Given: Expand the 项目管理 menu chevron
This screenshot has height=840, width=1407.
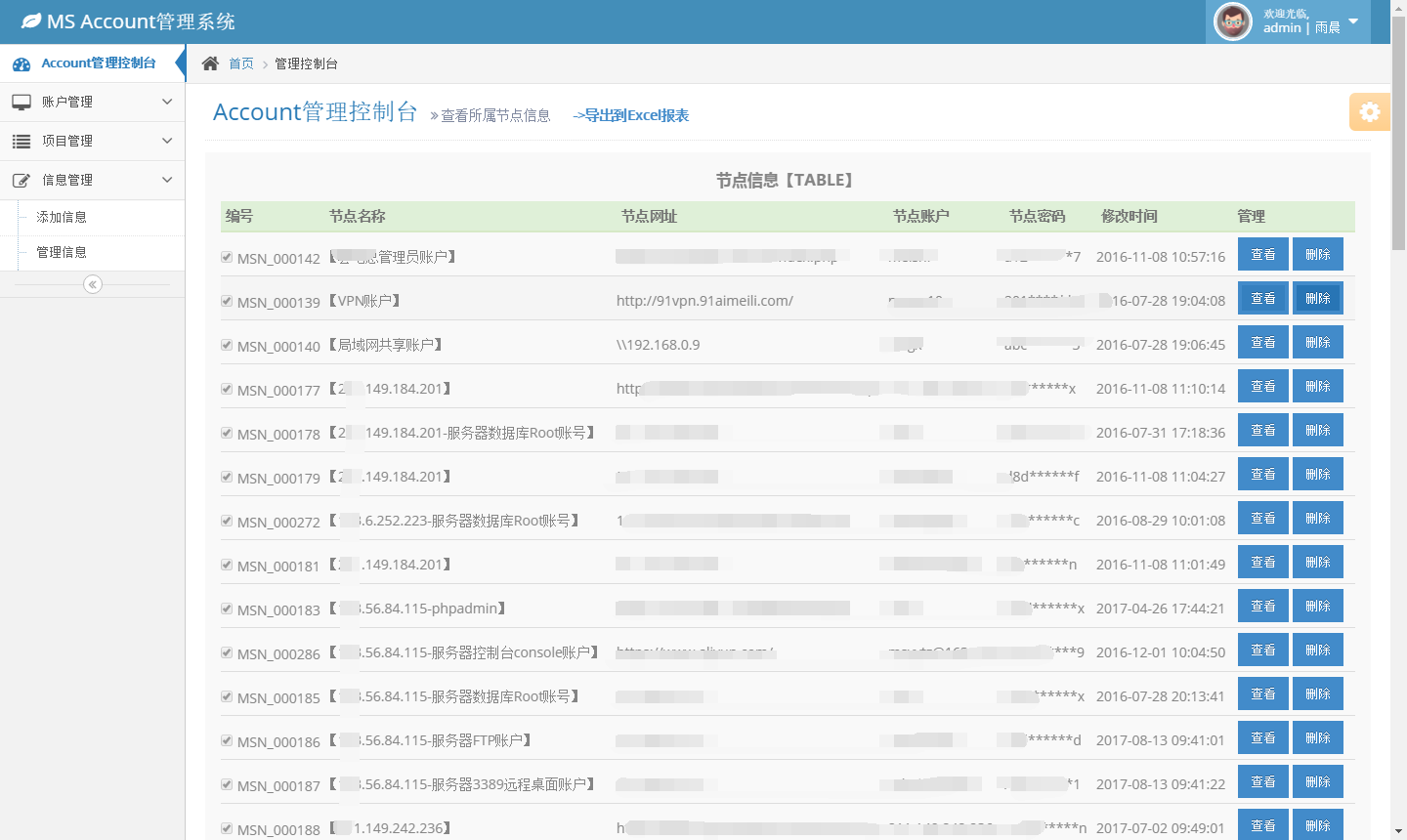Looking at the screenshot, I should pyautogui.click(x=167, y=141).
